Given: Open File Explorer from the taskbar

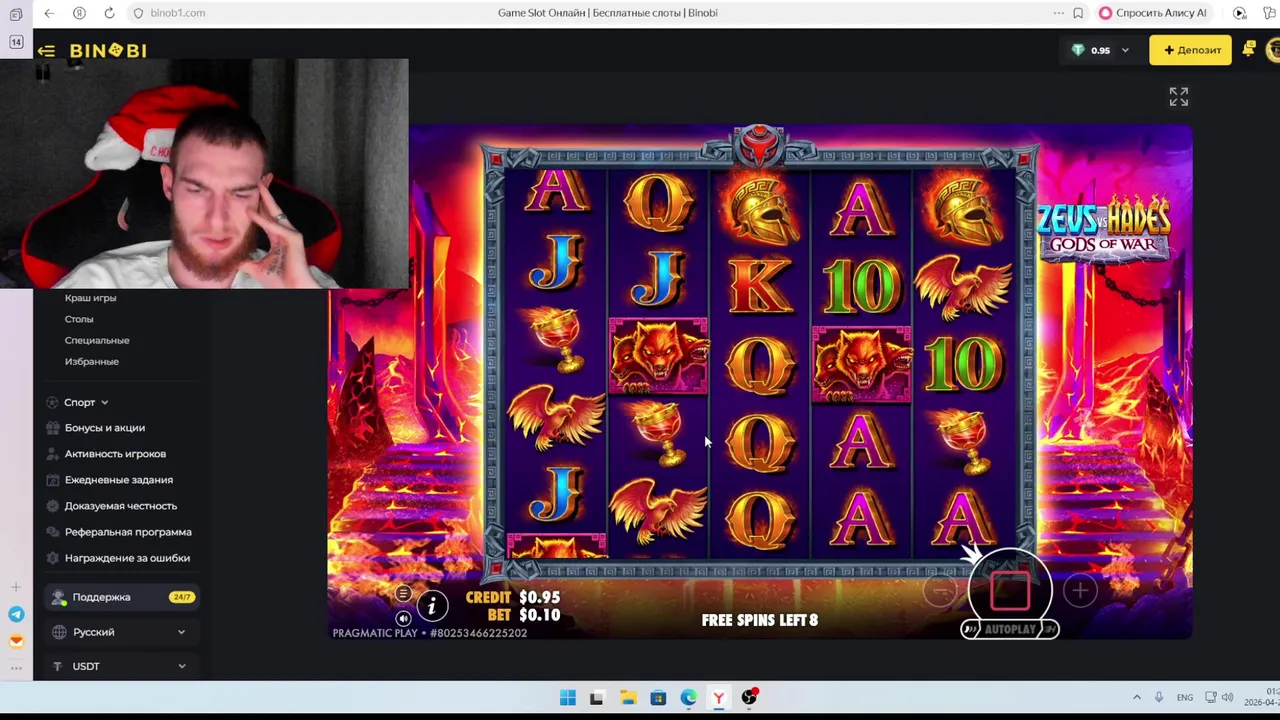Looking at the screenshot, I should click(627, 698).
